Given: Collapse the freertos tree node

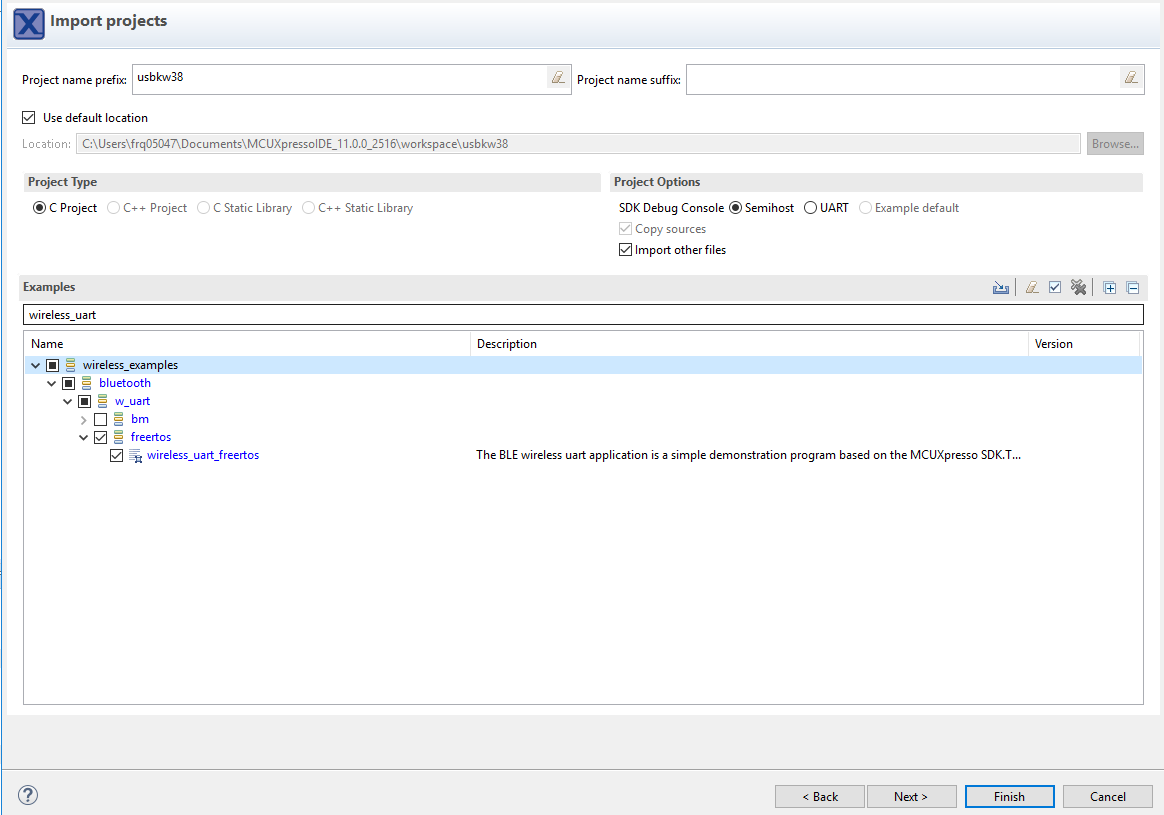Looking at the screenshot, I should tap(84, 437).
